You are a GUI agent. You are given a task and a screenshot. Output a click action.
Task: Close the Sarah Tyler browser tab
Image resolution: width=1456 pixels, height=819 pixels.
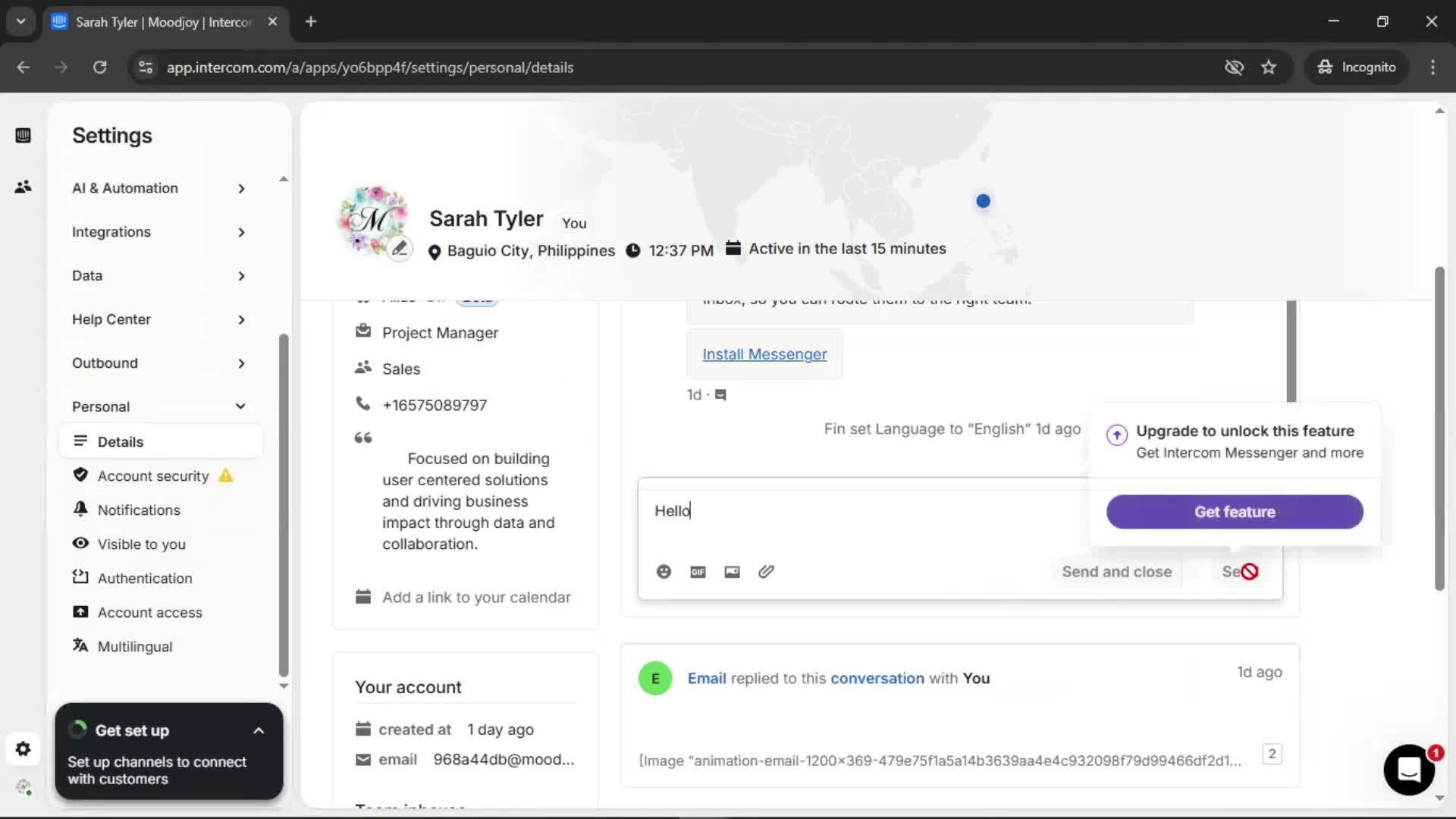tap(272, 22)
